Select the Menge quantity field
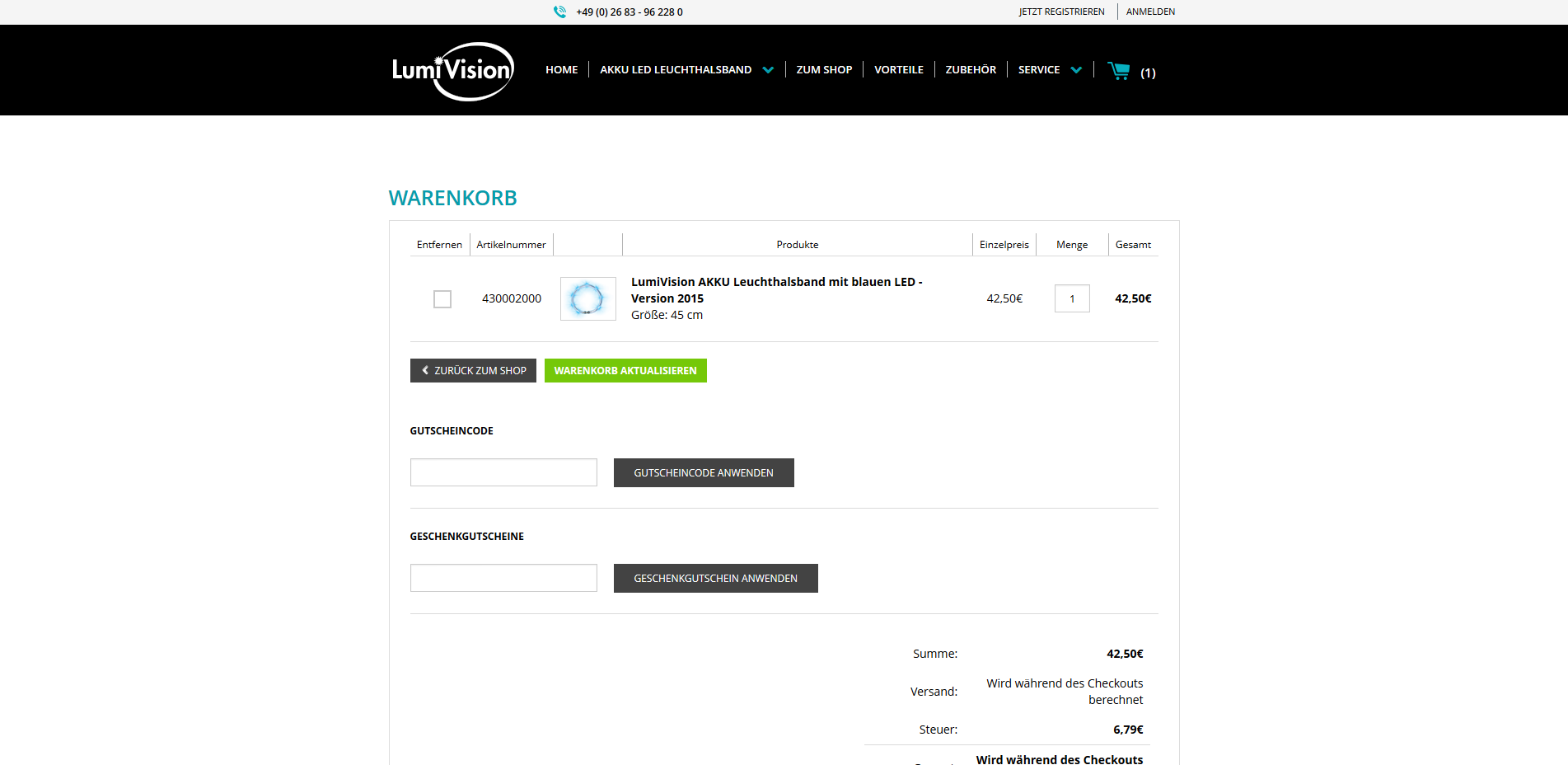 [1072, 298]
